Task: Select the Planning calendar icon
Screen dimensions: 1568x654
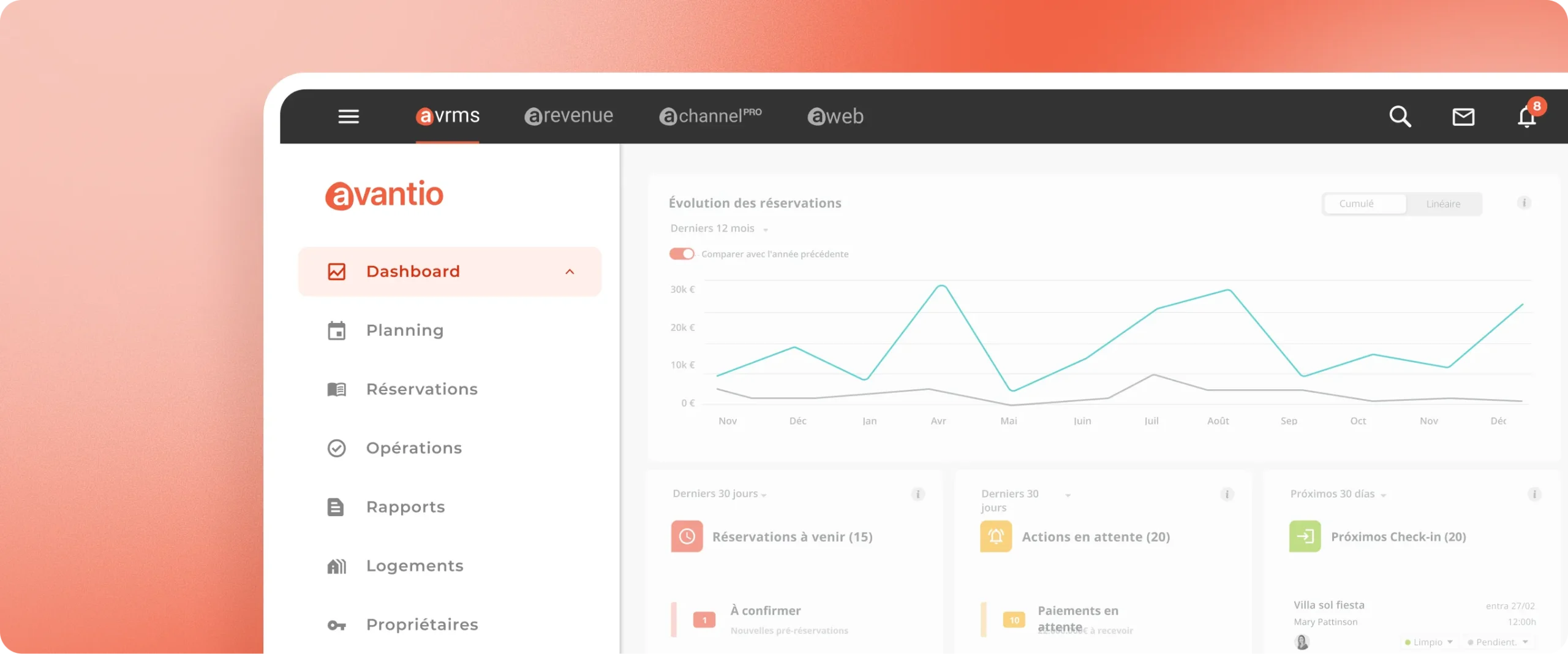Action: pos(337,330)
